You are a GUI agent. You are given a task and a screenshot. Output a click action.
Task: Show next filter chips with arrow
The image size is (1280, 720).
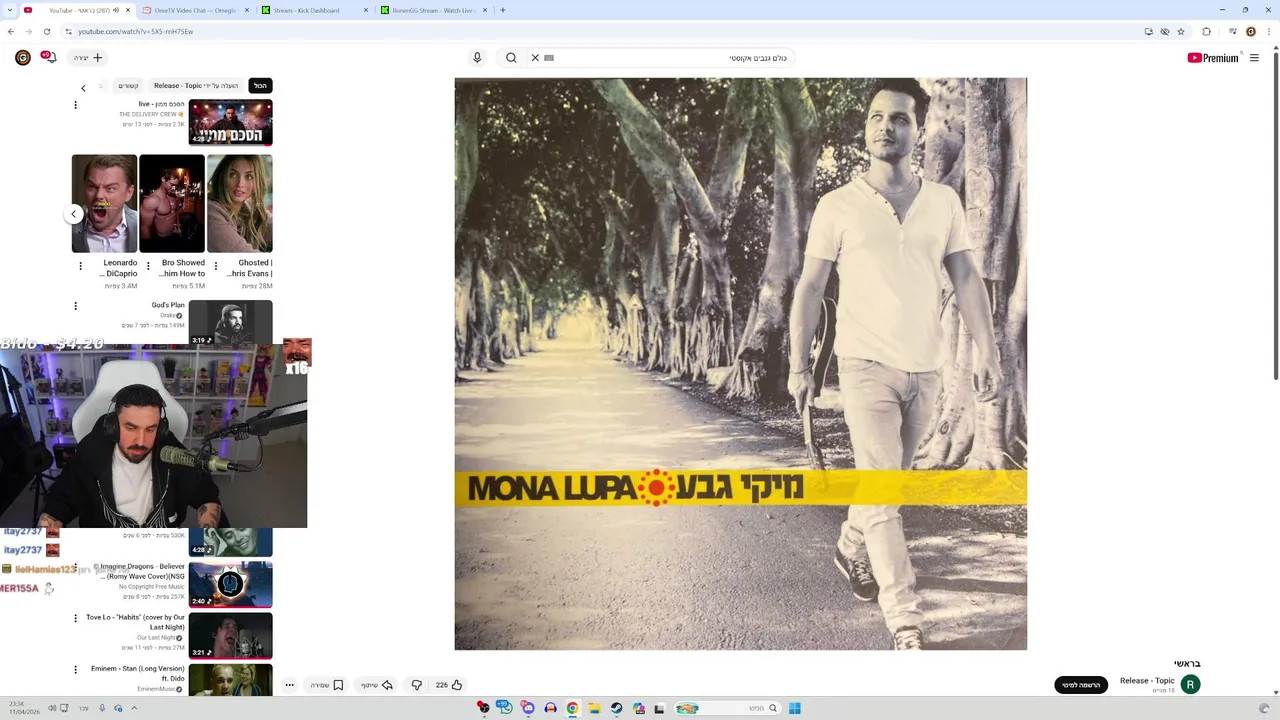pos(83,87)
